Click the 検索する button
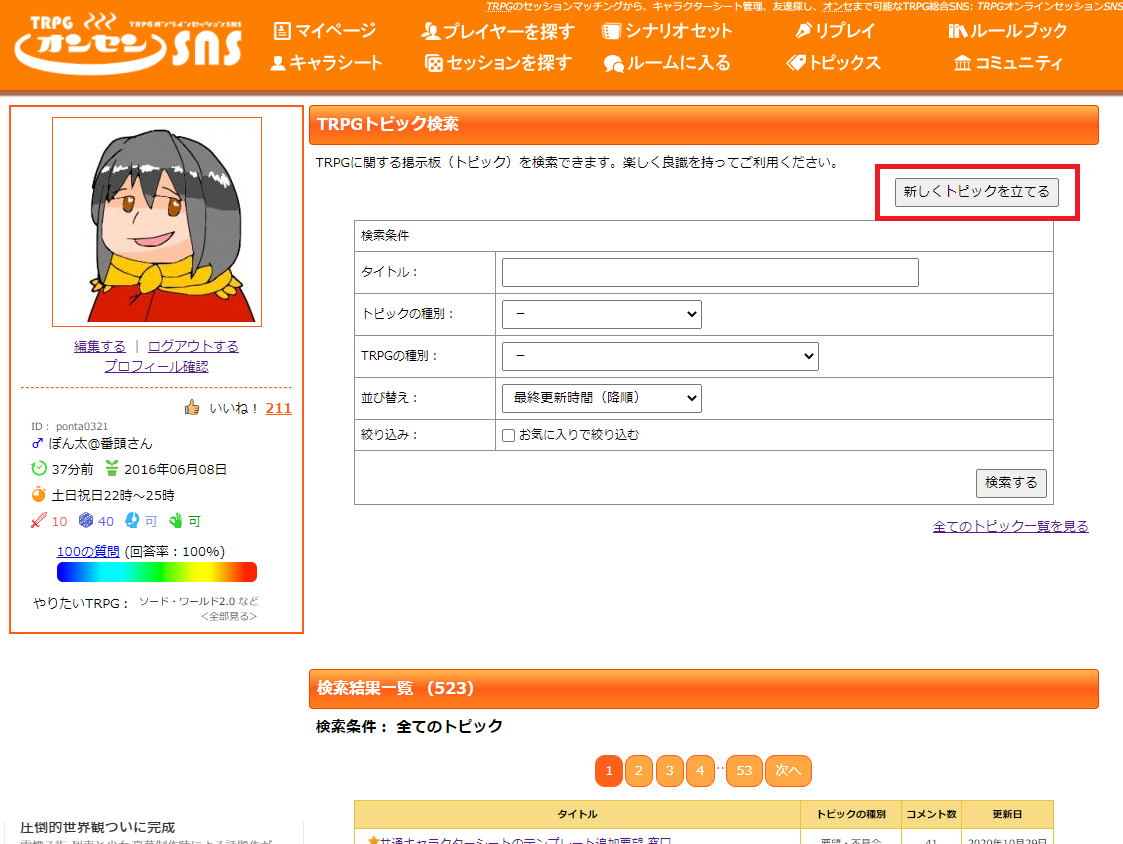This screenshot has height=844, width=1123. point(1011,483)
